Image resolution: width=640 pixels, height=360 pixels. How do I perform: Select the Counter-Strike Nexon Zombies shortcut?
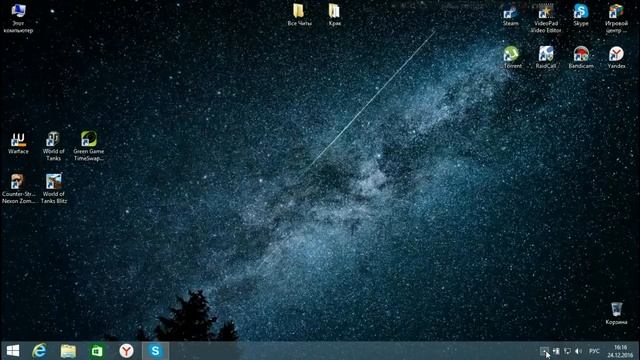(x=18, y=189)
